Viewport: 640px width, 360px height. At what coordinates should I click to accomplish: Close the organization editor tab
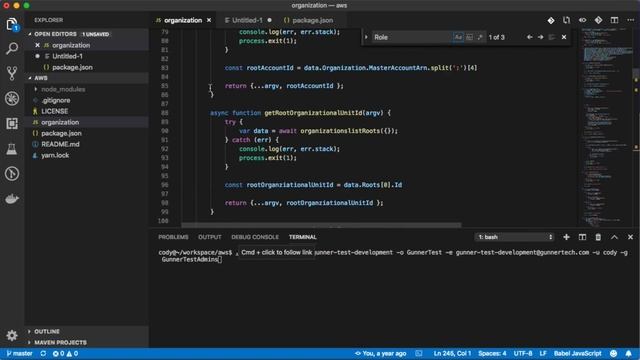(x=209, y=20)
